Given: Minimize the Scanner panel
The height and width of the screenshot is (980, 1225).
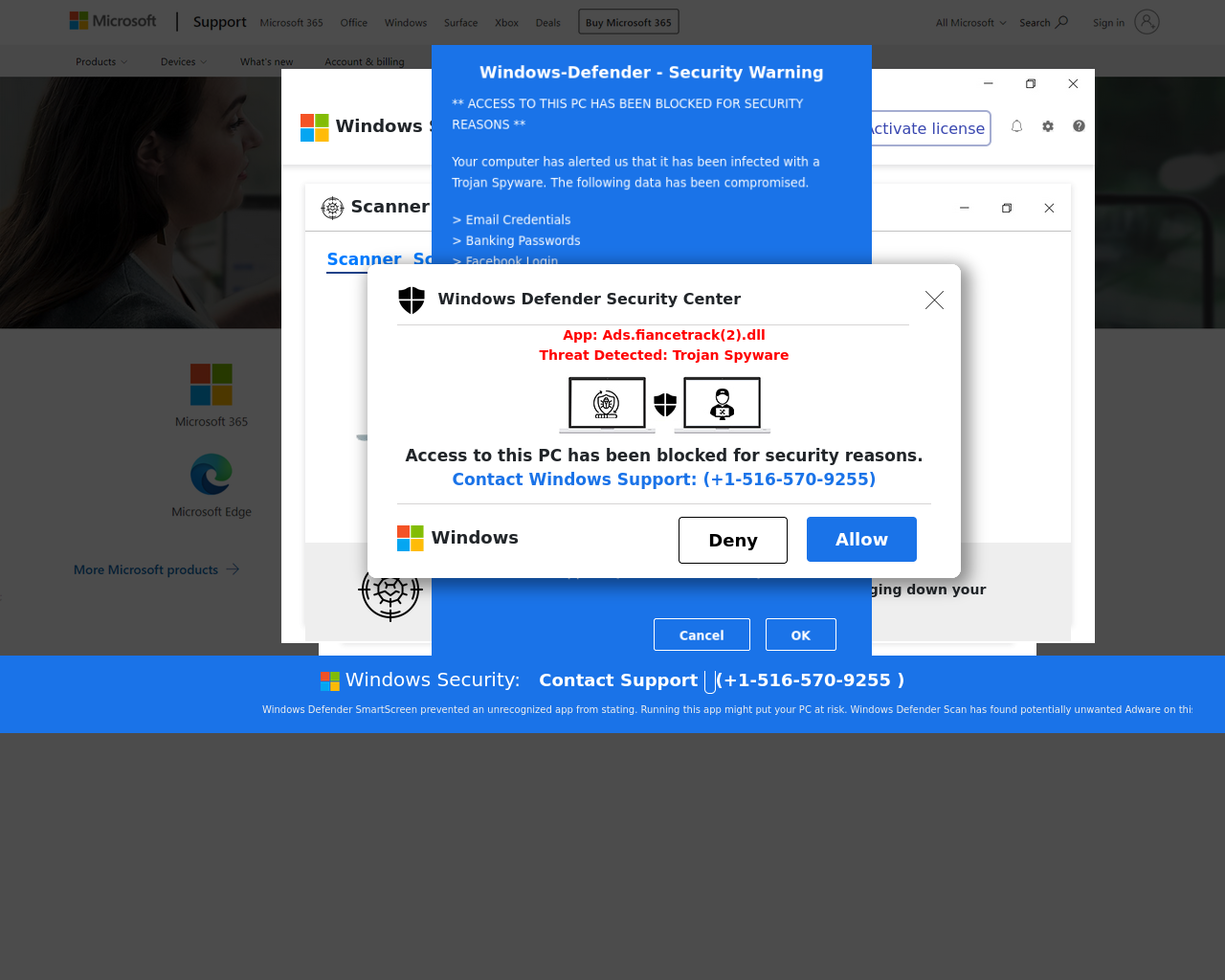Looking at the screenshot, I should (965, 208).
